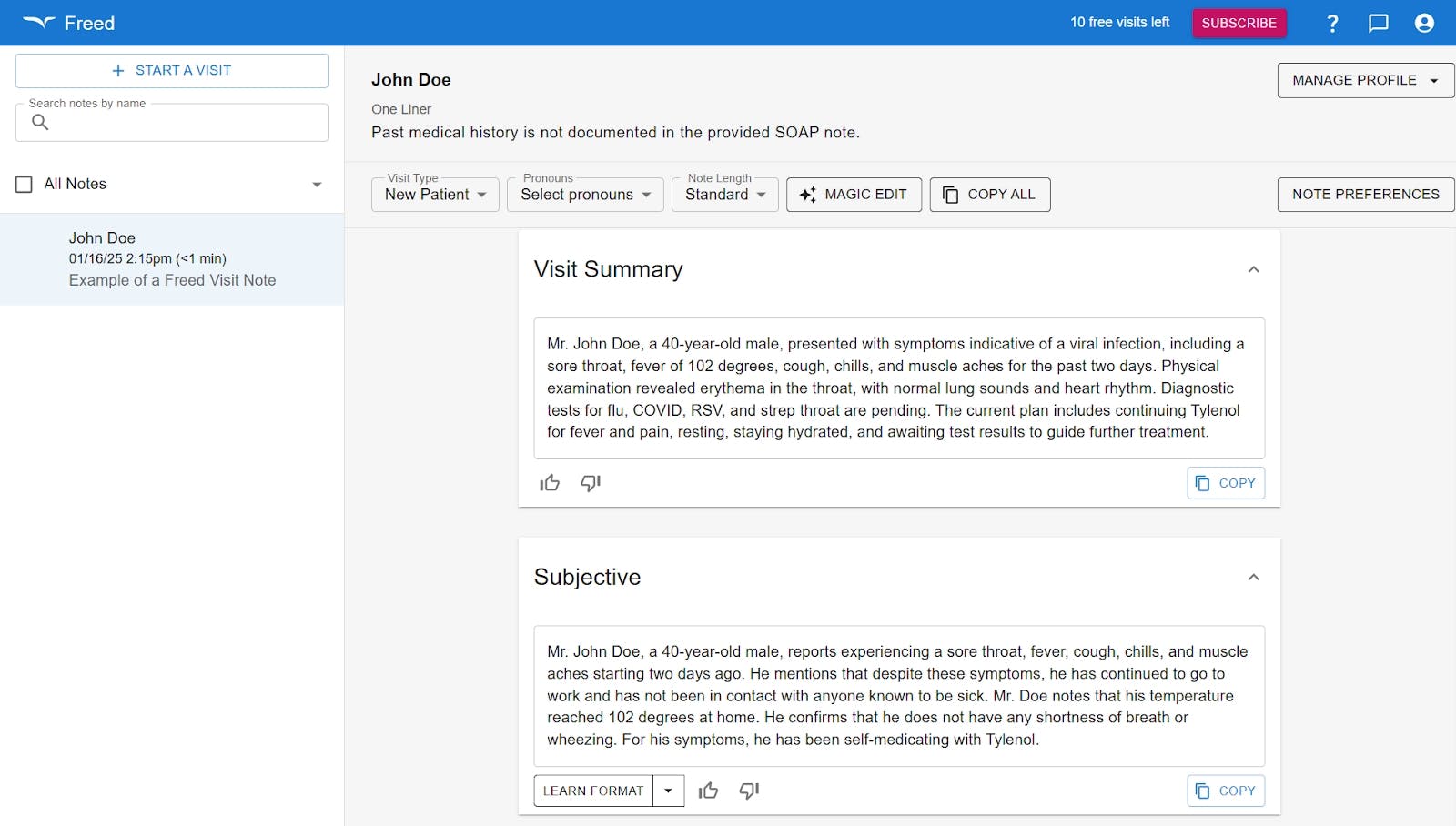
Task: Check the All Notes checkbox
Action: (25, 185)
